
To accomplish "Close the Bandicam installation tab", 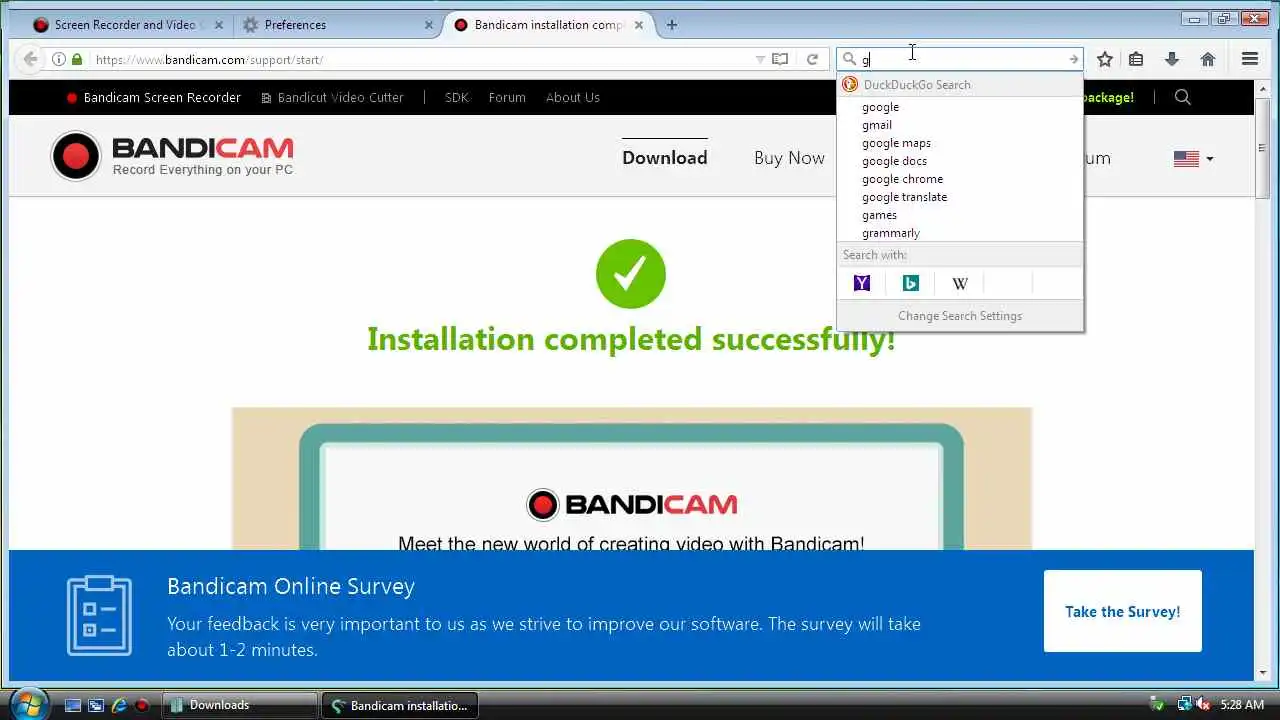I will (x=639, y=25).
